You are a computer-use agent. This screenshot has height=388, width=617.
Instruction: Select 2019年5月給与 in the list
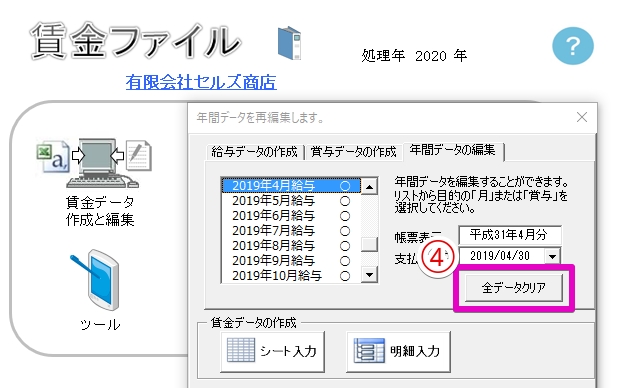point(291,201)
